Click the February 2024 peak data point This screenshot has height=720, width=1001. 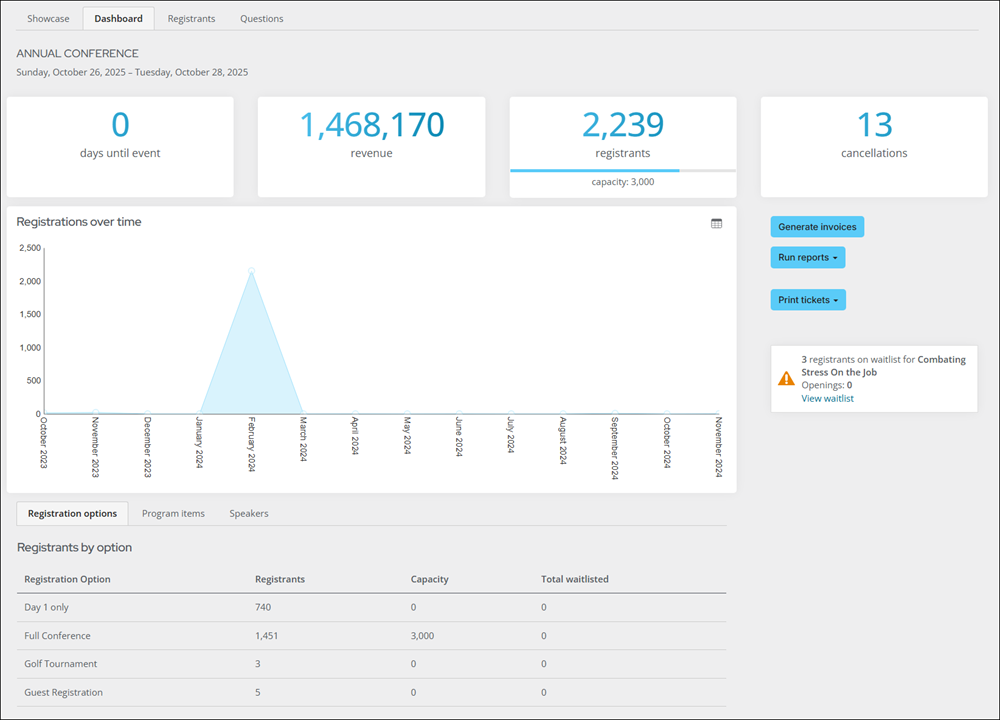(x=251, y=270)
